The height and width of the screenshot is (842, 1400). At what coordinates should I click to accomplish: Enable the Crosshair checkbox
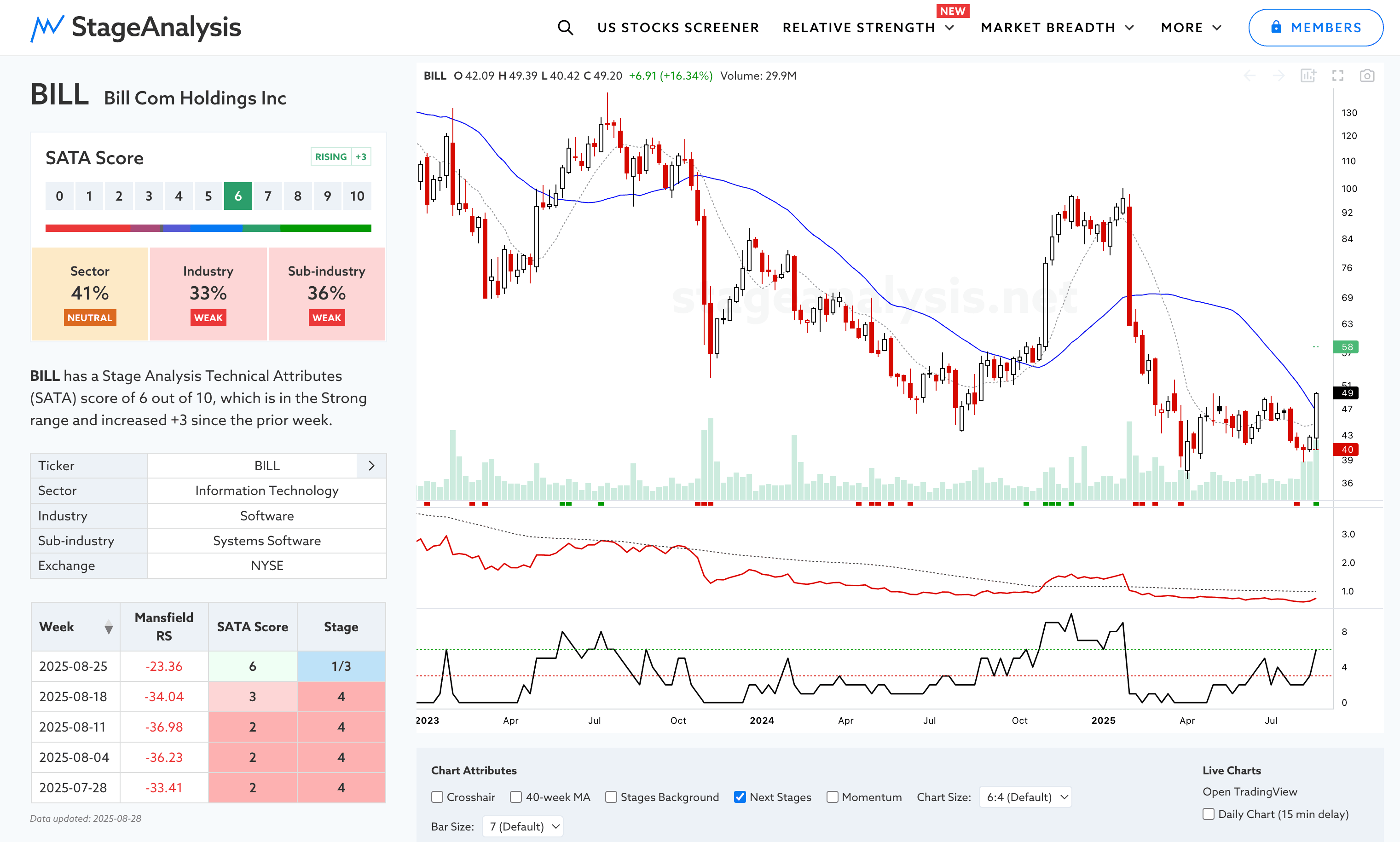click(437, 797)
